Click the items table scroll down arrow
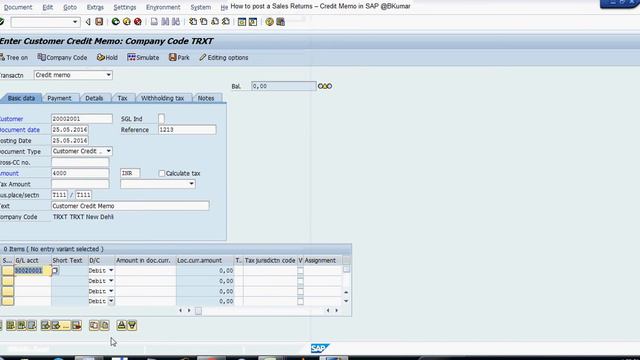This screenshot has width=640, height=360. (346, 301)
